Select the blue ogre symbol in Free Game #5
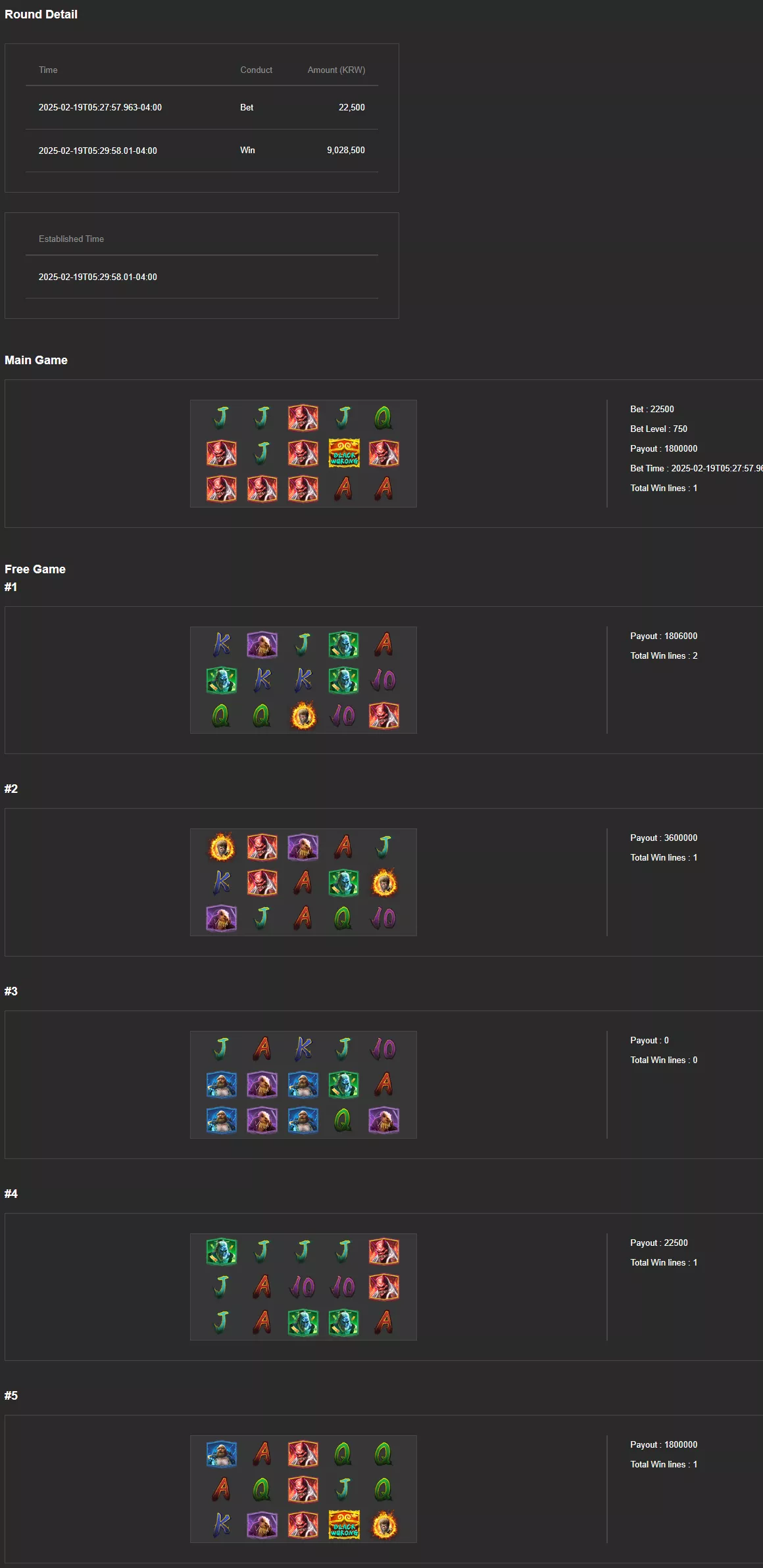763x1568 pixels. coord(222,1454)
